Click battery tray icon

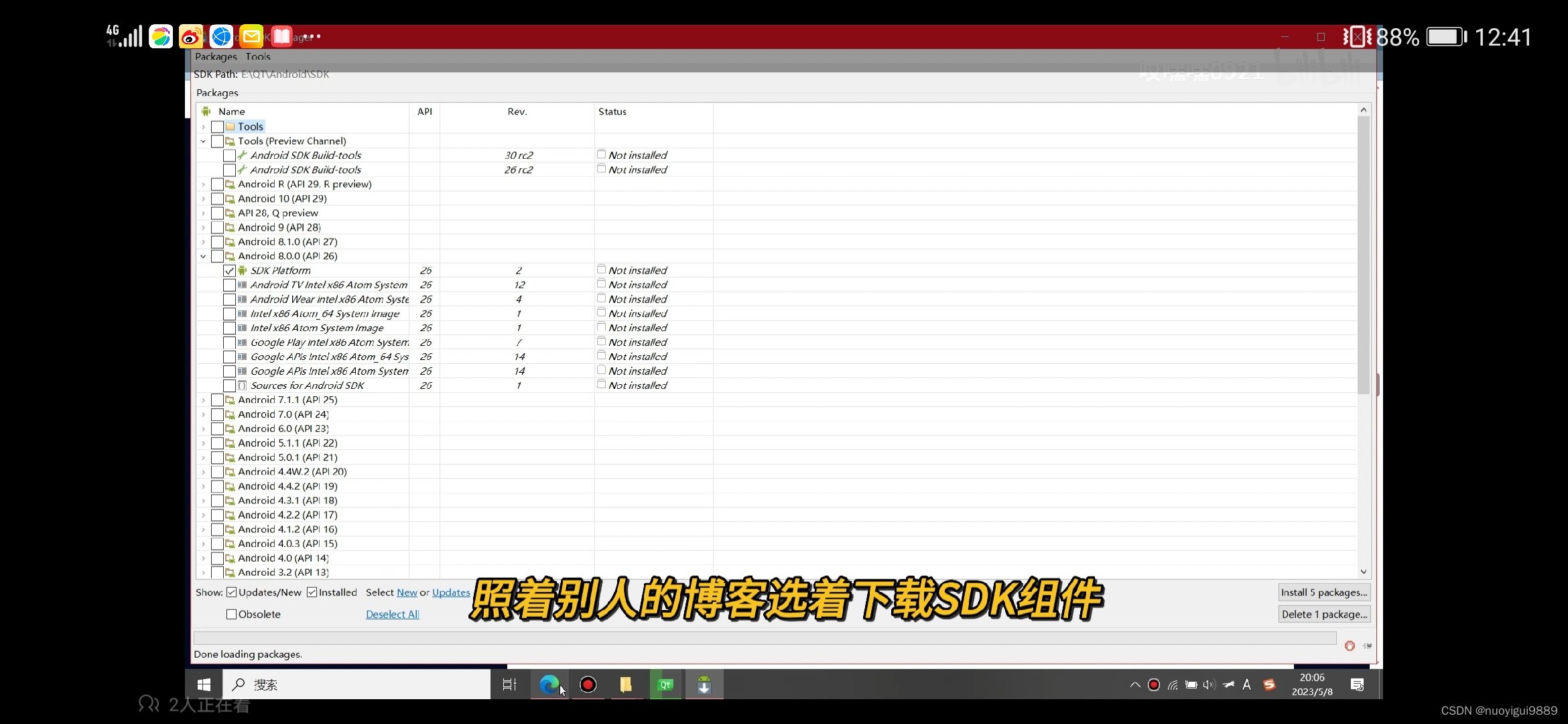pyautogui.click(x=1191, y=685)
